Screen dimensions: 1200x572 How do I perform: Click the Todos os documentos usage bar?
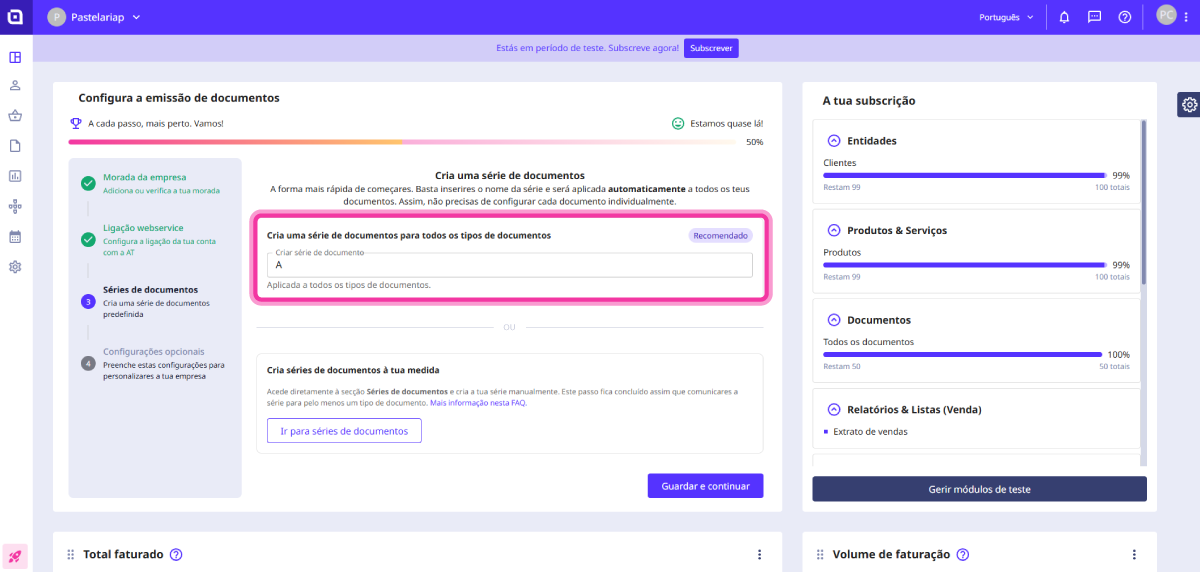click(x=962, y=355)
